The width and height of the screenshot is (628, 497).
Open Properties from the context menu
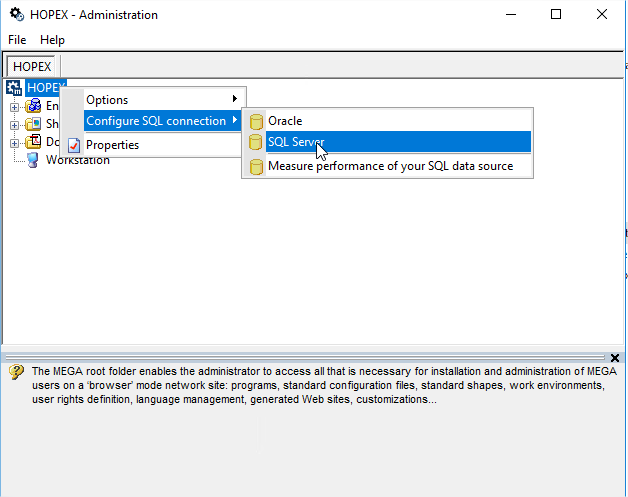pyautogui.click(x=112, y=145)
